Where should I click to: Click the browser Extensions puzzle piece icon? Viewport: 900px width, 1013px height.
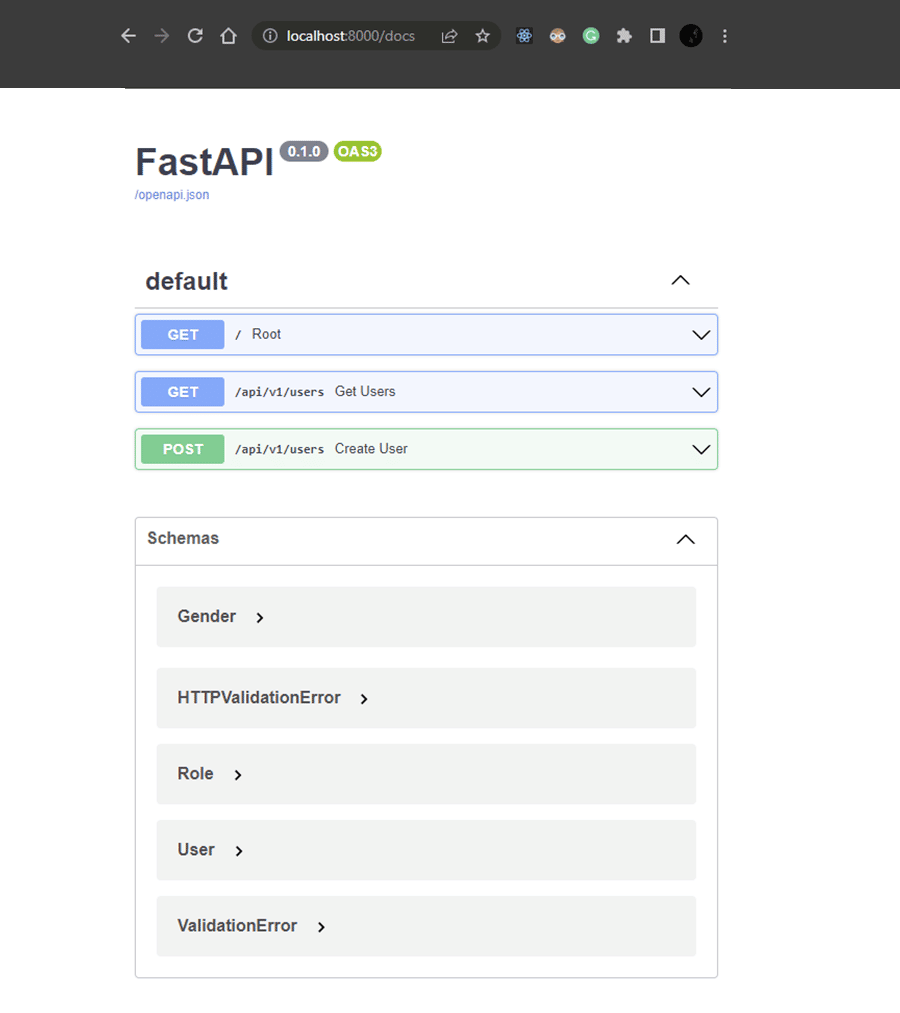pyautogui.click(x=622, y=36)
